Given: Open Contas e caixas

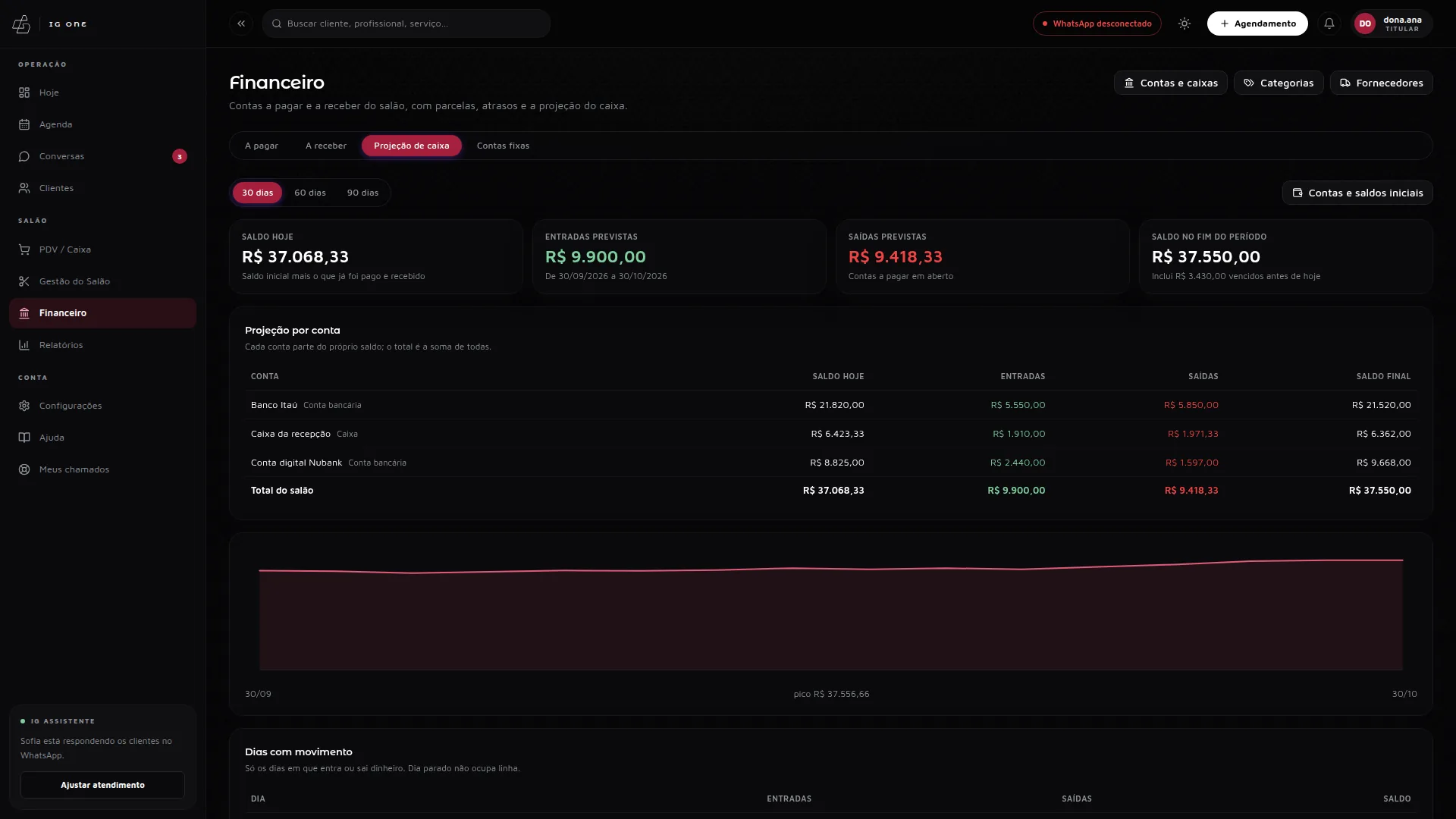Looking at the screenshot, I should click(x=1170, y=83).
